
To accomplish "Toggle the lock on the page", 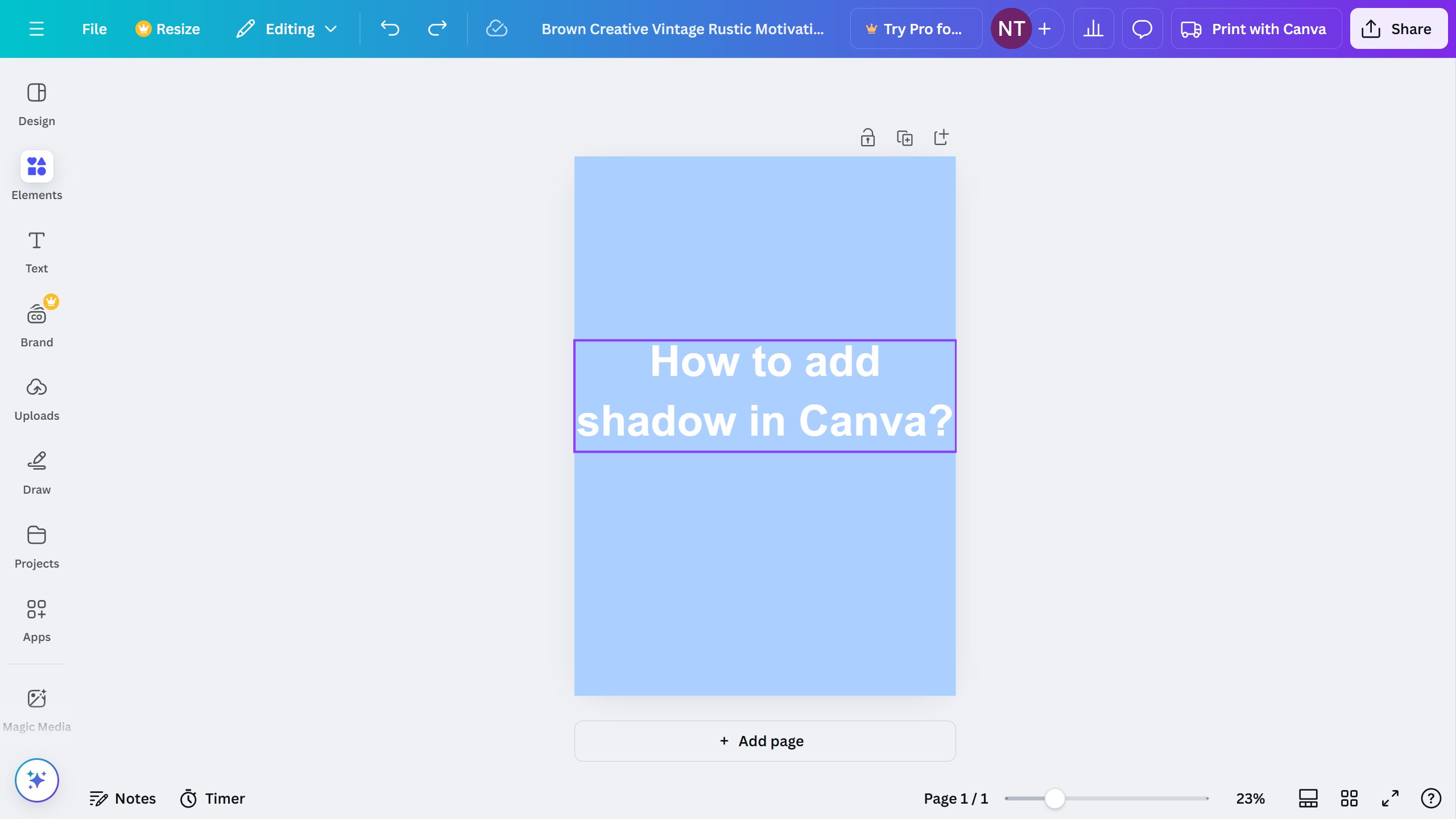I will click(x=867, y=137).
